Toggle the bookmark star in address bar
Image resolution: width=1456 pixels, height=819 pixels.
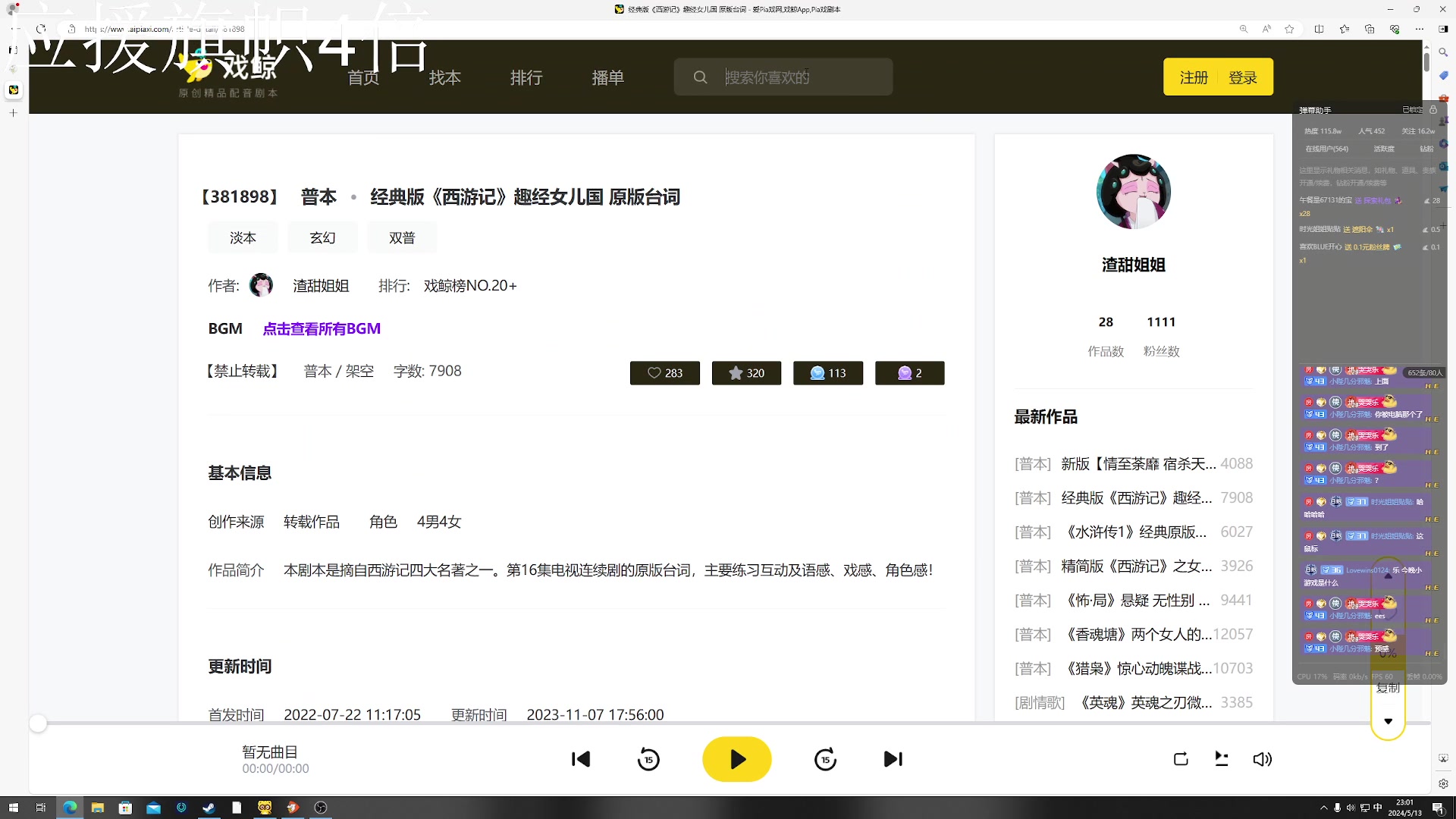1289,29
